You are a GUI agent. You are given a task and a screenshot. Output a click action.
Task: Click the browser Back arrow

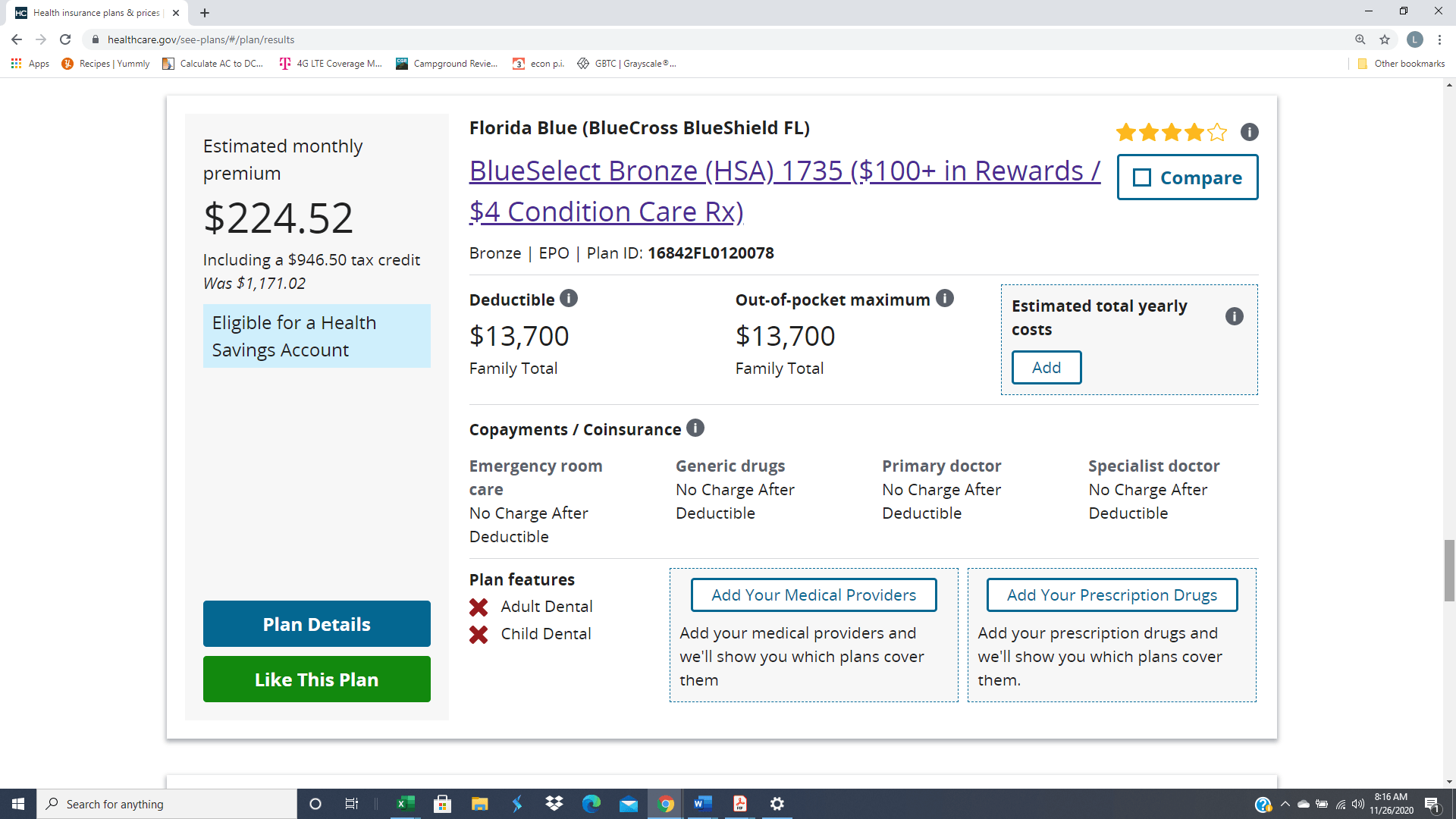point(17,39)
